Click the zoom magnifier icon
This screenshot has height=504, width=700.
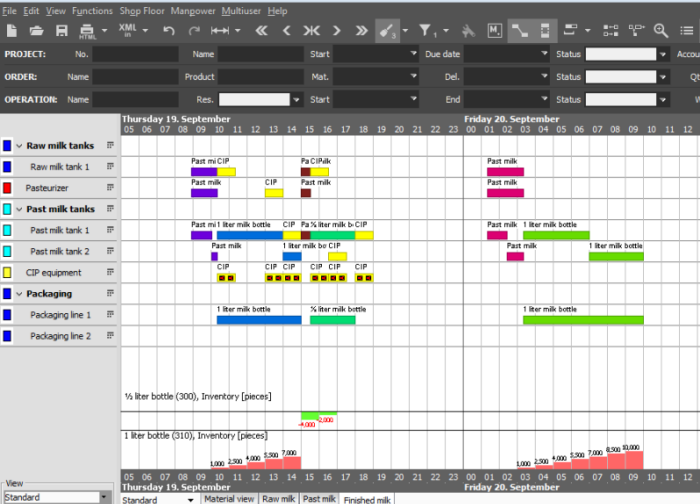[x=661, y=31]
